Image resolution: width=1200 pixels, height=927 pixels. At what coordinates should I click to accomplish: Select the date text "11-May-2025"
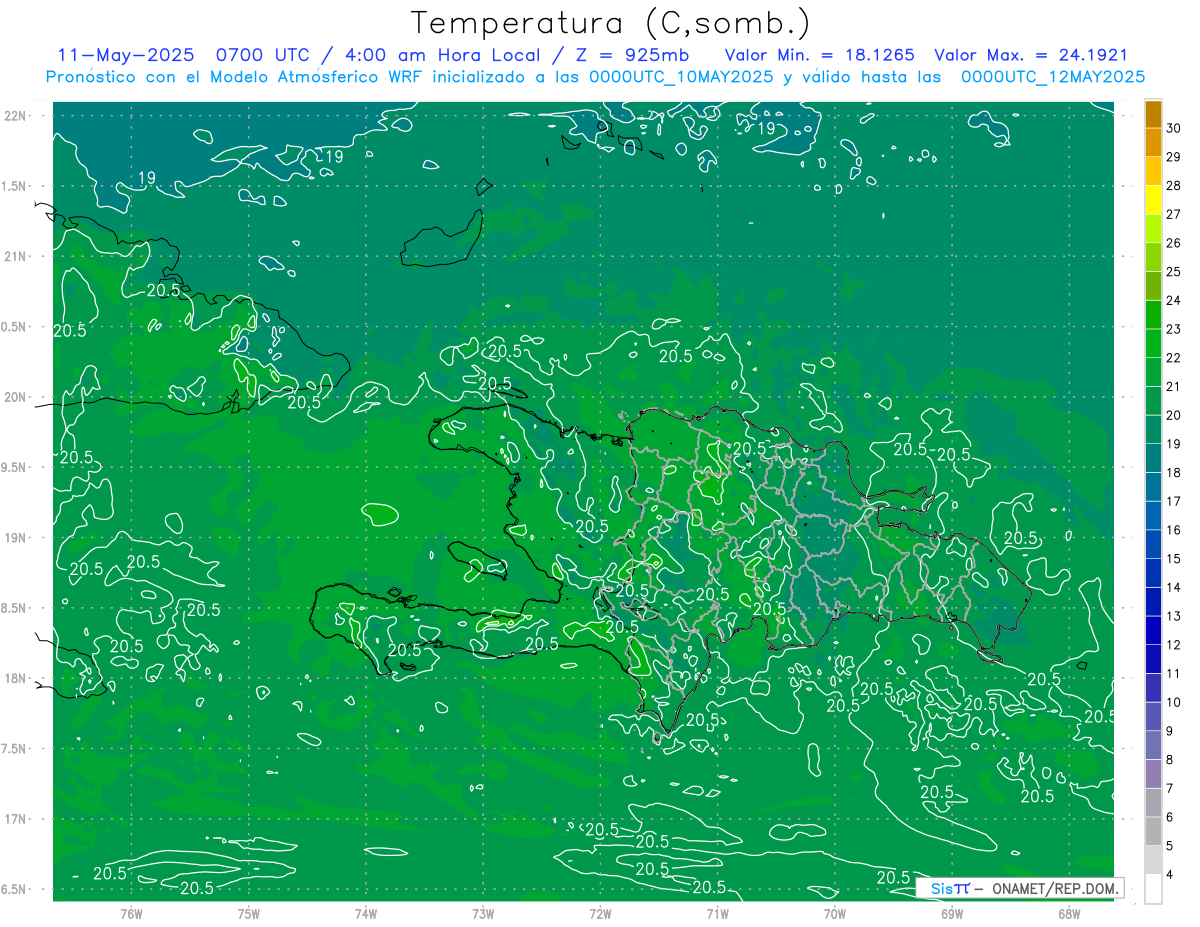[x=124, y=55]
